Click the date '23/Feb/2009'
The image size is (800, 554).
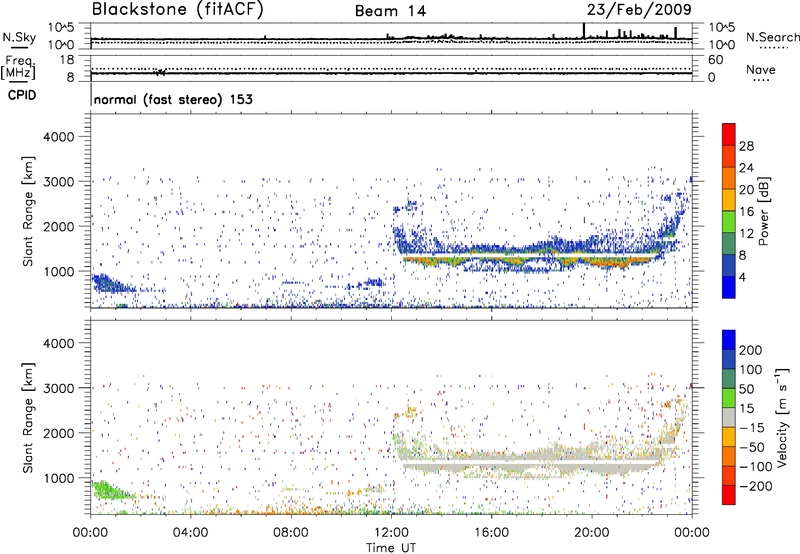(639, 10)
